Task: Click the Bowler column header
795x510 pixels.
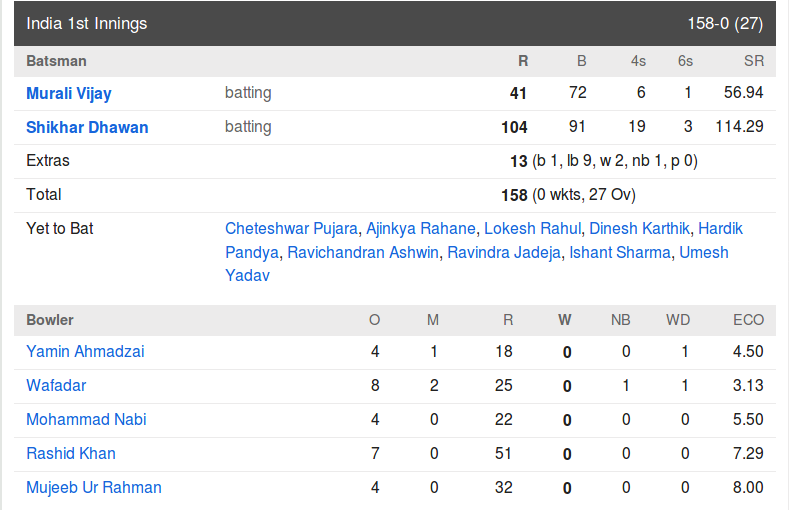Action: coord(50,320)
